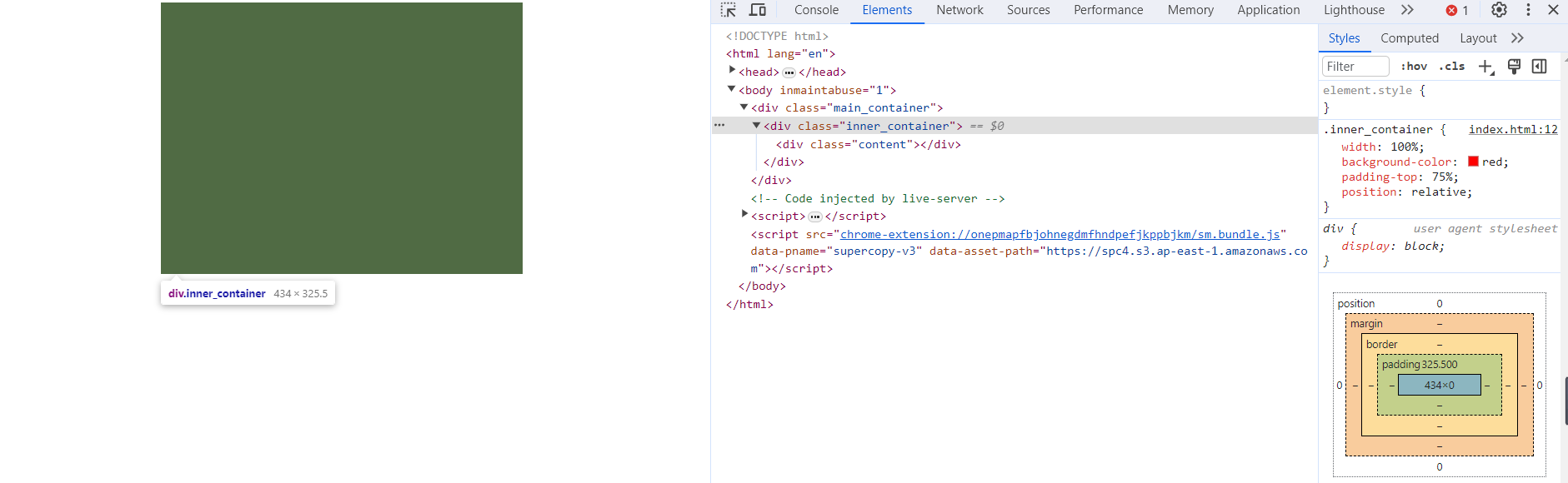Click the element.style rule block
The height and width of the screenshot is (483, 1568).
(1439, 98)
